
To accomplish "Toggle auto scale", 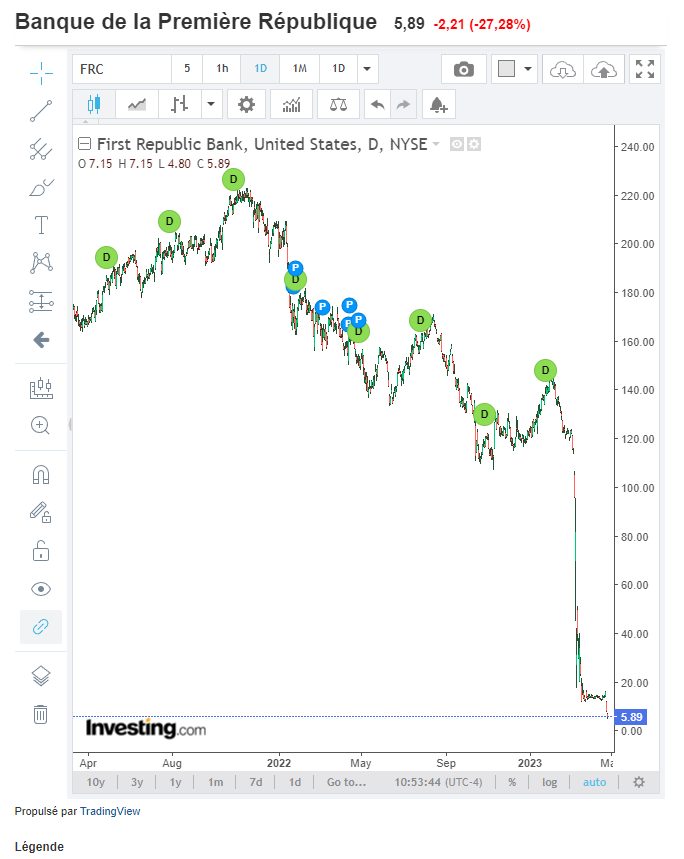I will 594,782.
